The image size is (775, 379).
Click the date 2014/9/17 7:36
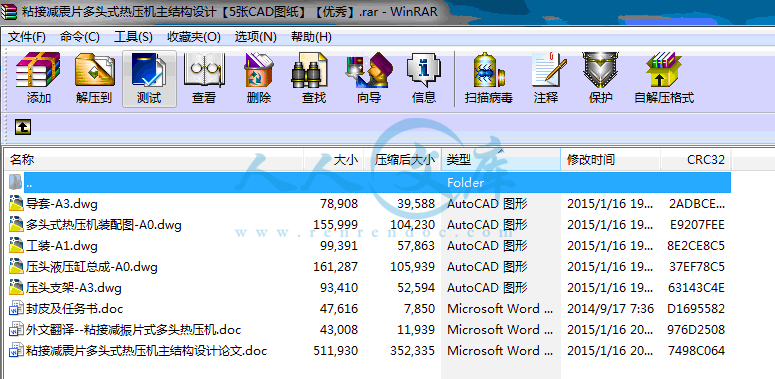click(x=610, y=309)
